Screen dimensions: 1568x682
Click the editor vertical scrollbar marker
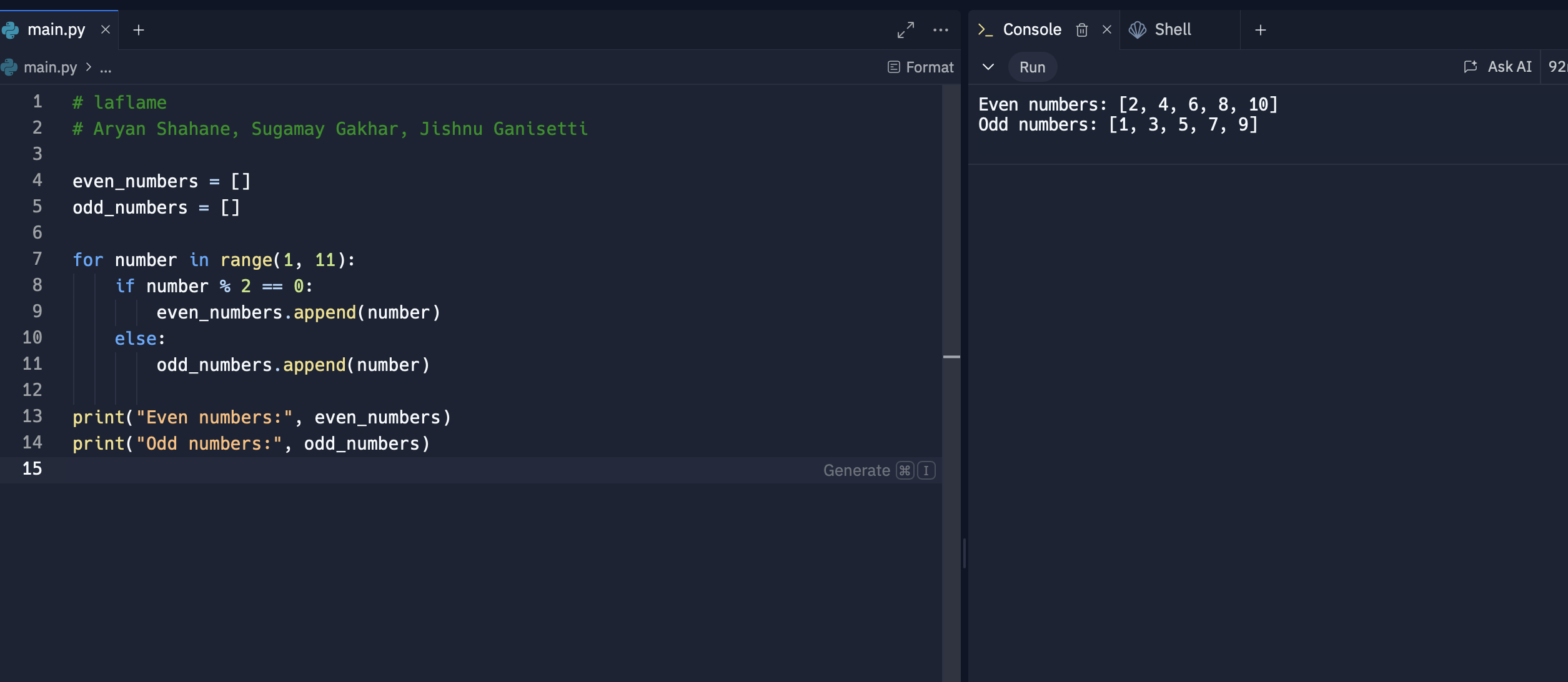point(951,357)
